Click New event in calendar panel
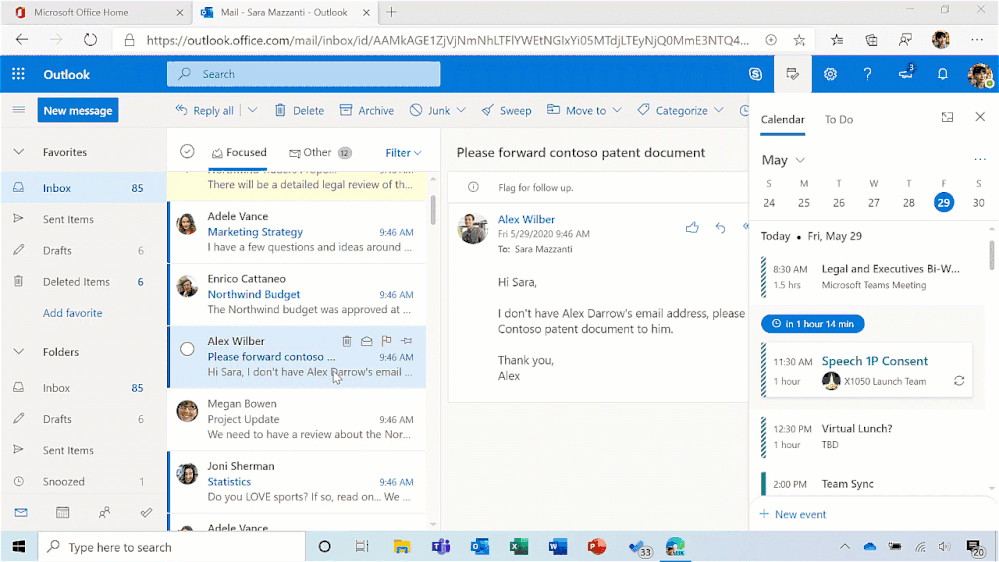 tap(793, 514)
